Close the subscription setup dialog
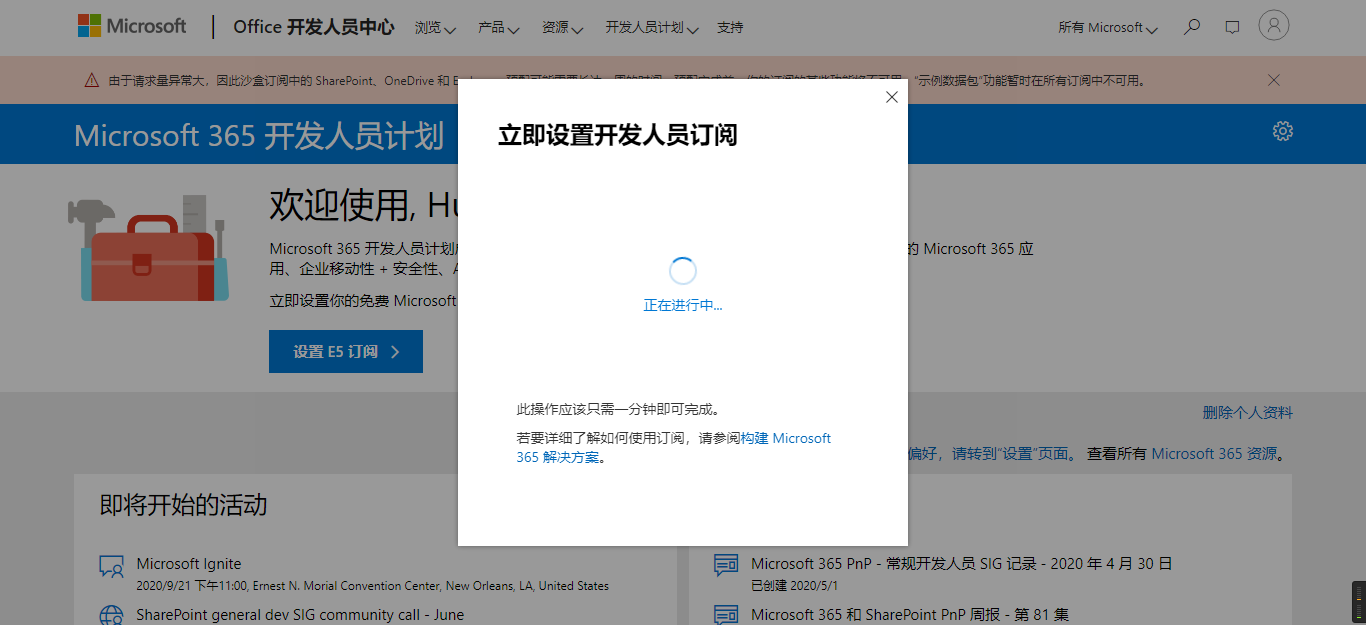 pyautogui.click(x=892, y=97)
